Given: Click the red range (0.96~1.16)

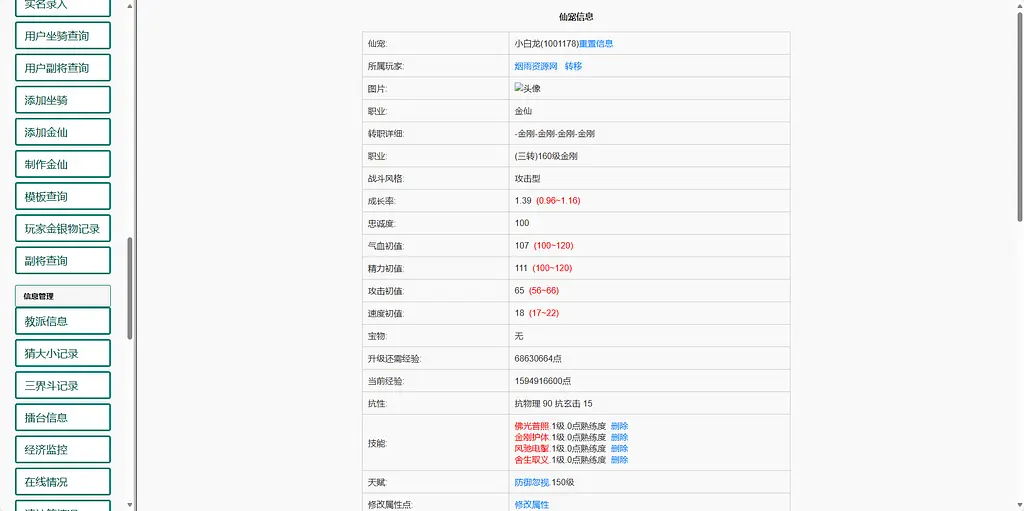Looking at the screenshot, I should (x=558, y=201).
